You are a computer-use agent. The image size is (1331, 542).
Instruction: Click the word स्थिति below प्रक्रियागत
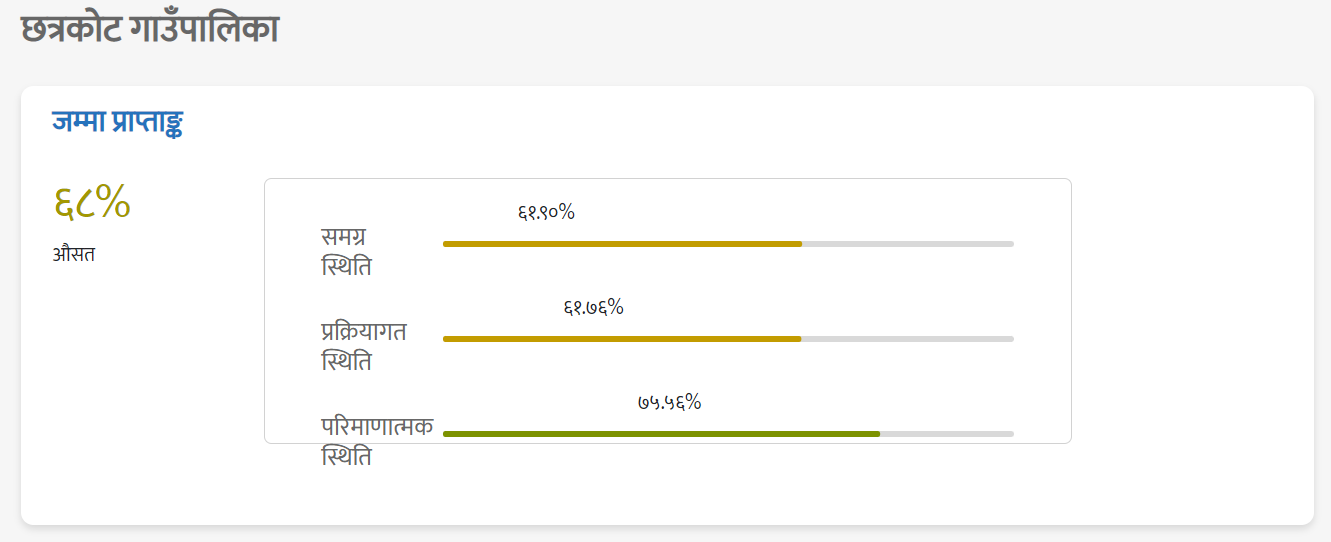click(x=346, y=362)
